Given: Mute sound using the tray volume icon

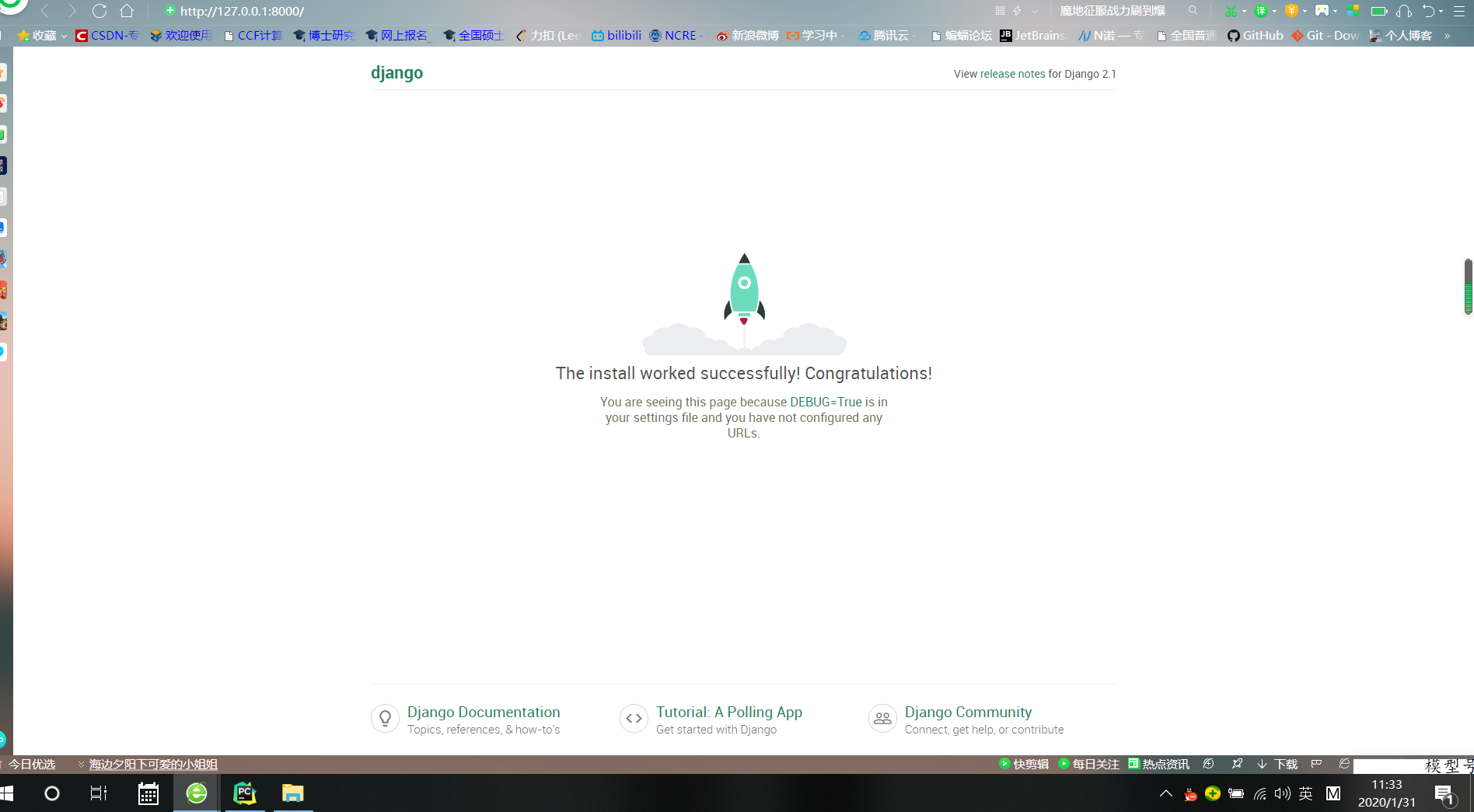Looking at the screenshot, I should pos(1282,794).
